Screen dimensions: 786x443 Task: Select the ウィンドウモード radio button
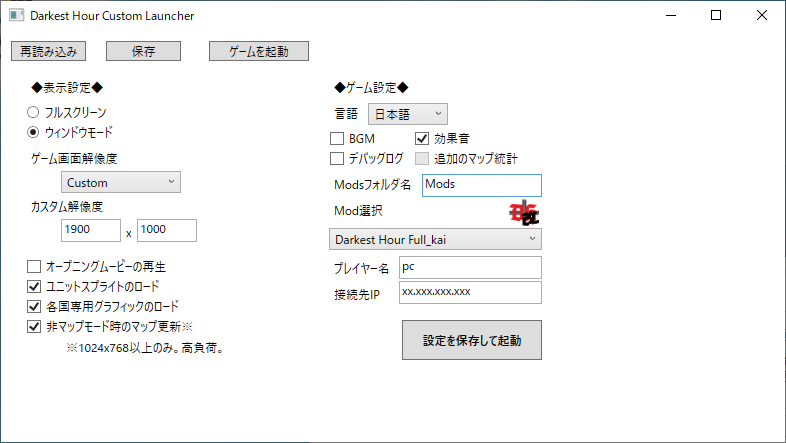pyautogui.click(x=33, y=132)
